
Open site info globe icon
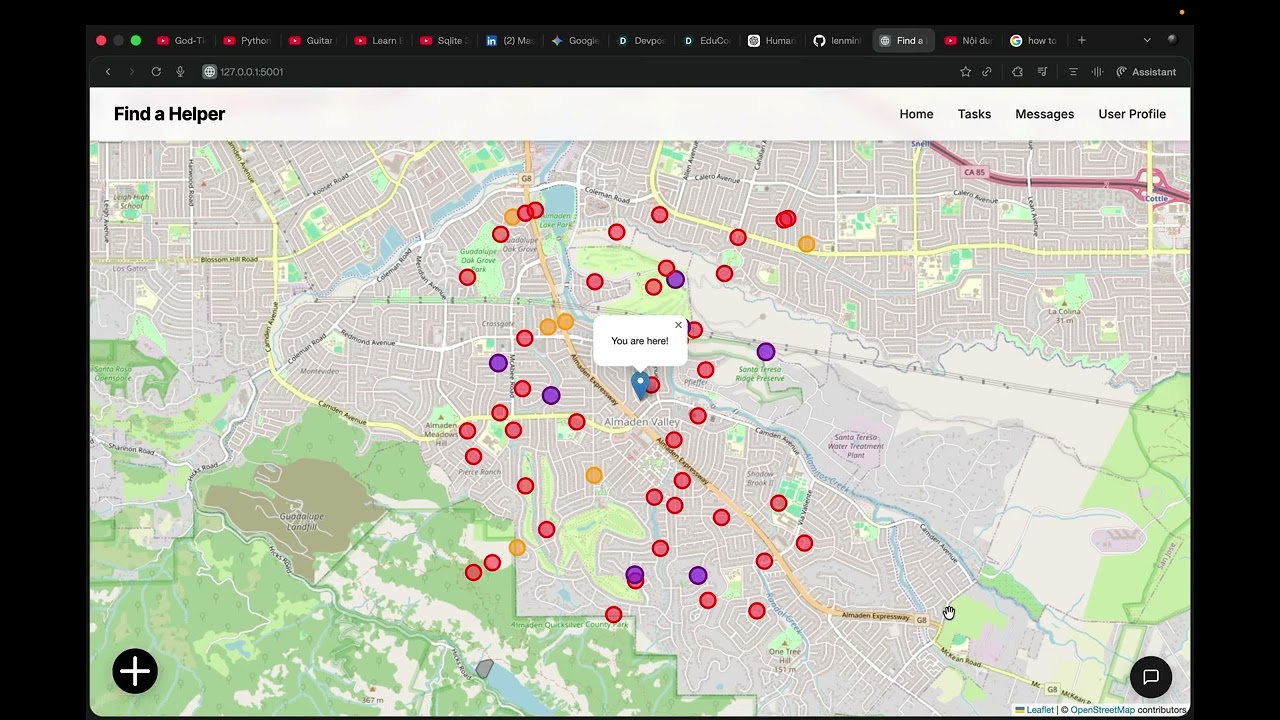tap(209, 72)
